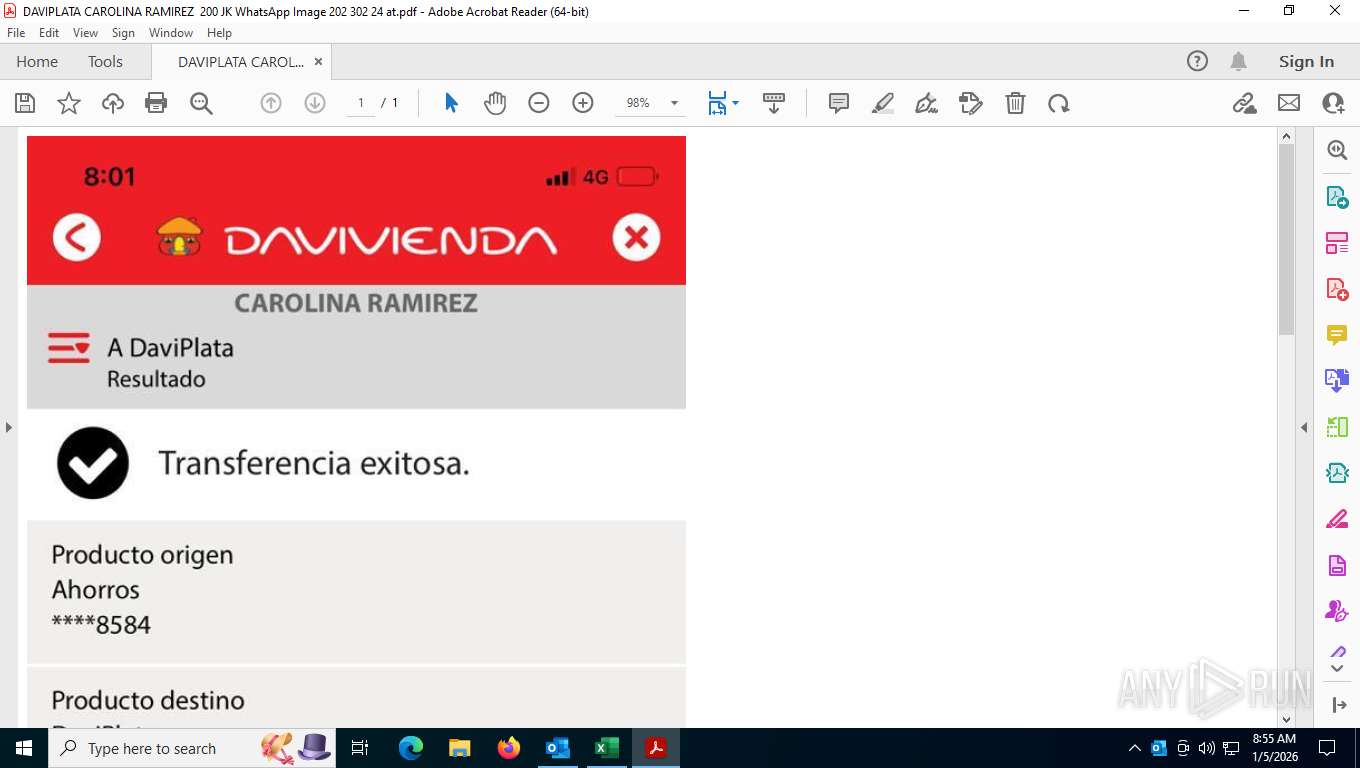The image size is (1360, 768).
Task: Upload the file to cloud storage
Action: [x=113, y=103]
